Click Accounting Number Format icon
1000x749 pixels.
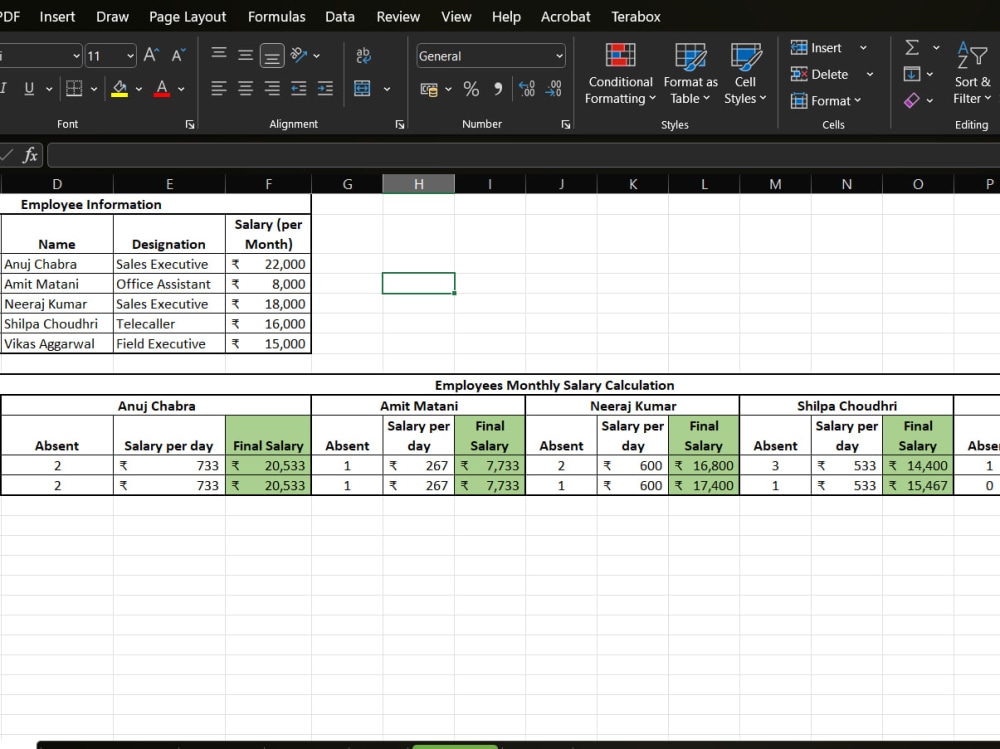(429, 89)
